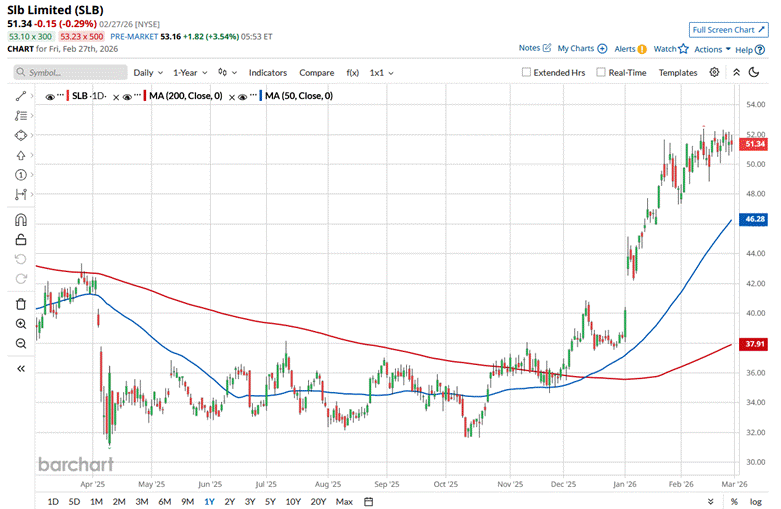Expand the 1-Year period dropdown
Screen dimensions: 781x509
(x=190, y=73)
